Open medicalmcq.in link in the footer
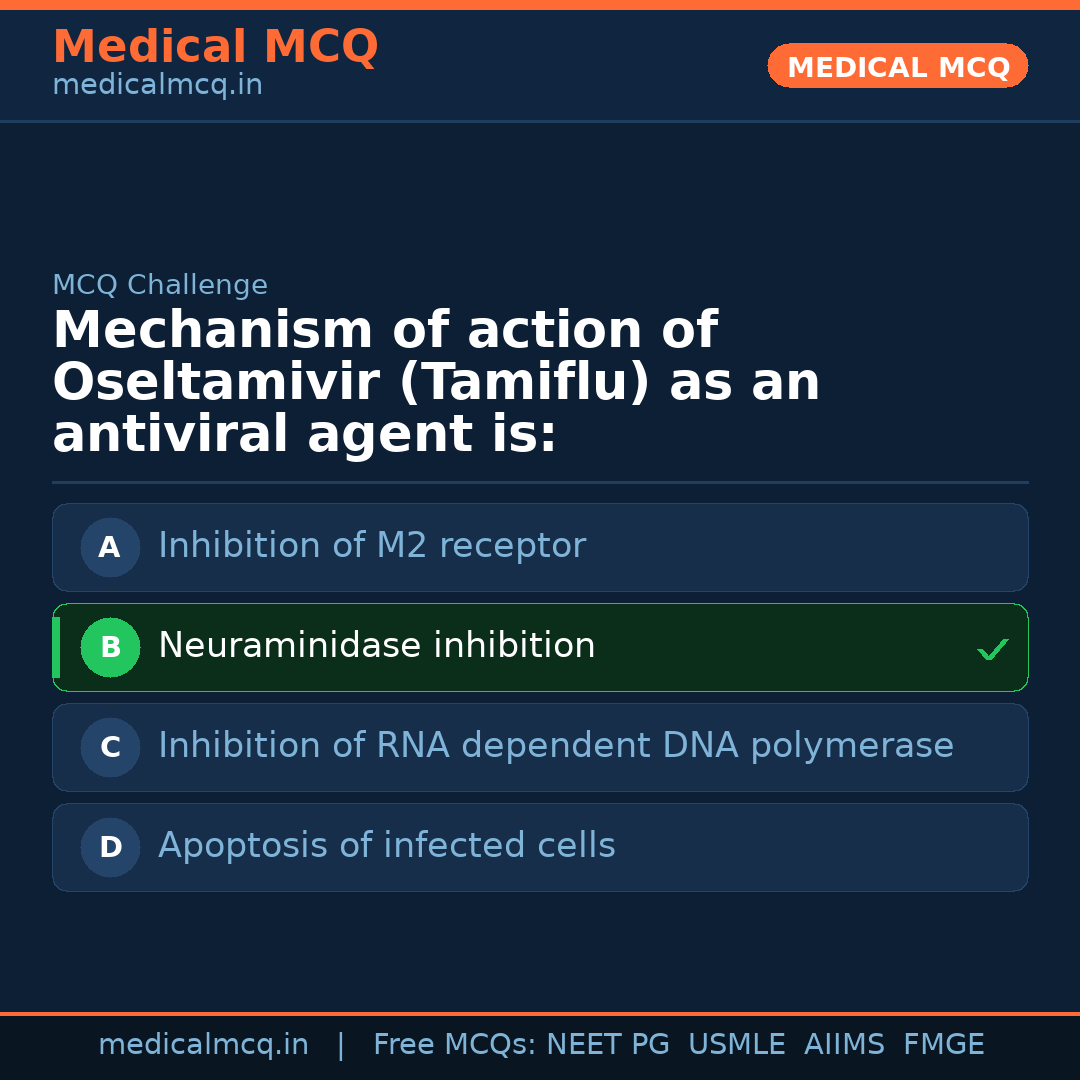Viewport: 1080px width, 1080px height. click(x=204, y=1045)
